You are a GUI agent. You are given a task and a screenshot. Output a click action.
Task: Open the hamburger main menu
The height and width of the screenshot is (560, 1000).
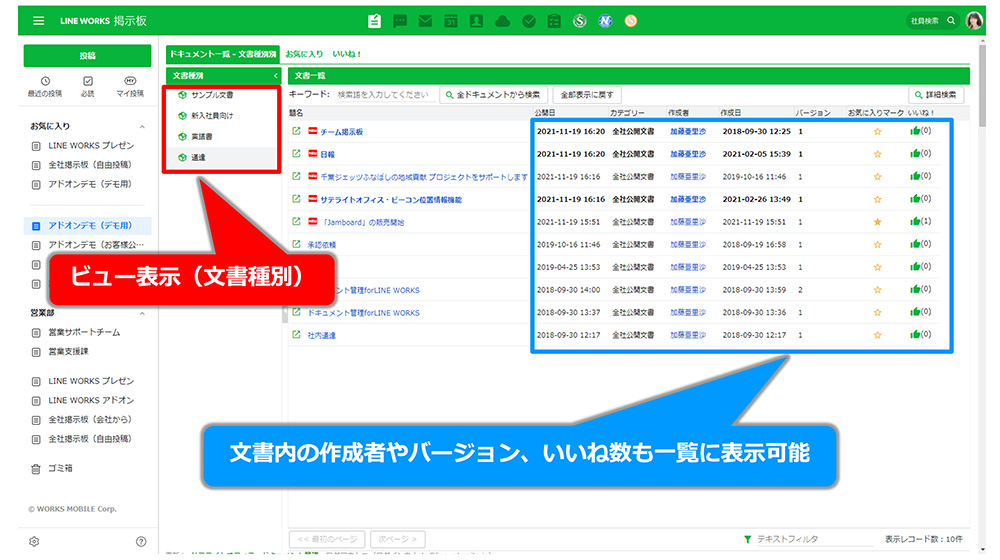(38, 21)
